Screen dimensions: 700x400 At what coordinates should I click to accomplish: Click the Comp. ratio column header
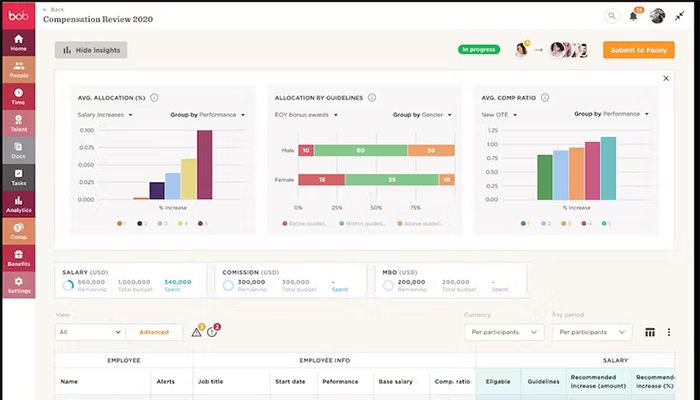coord(453,381)
